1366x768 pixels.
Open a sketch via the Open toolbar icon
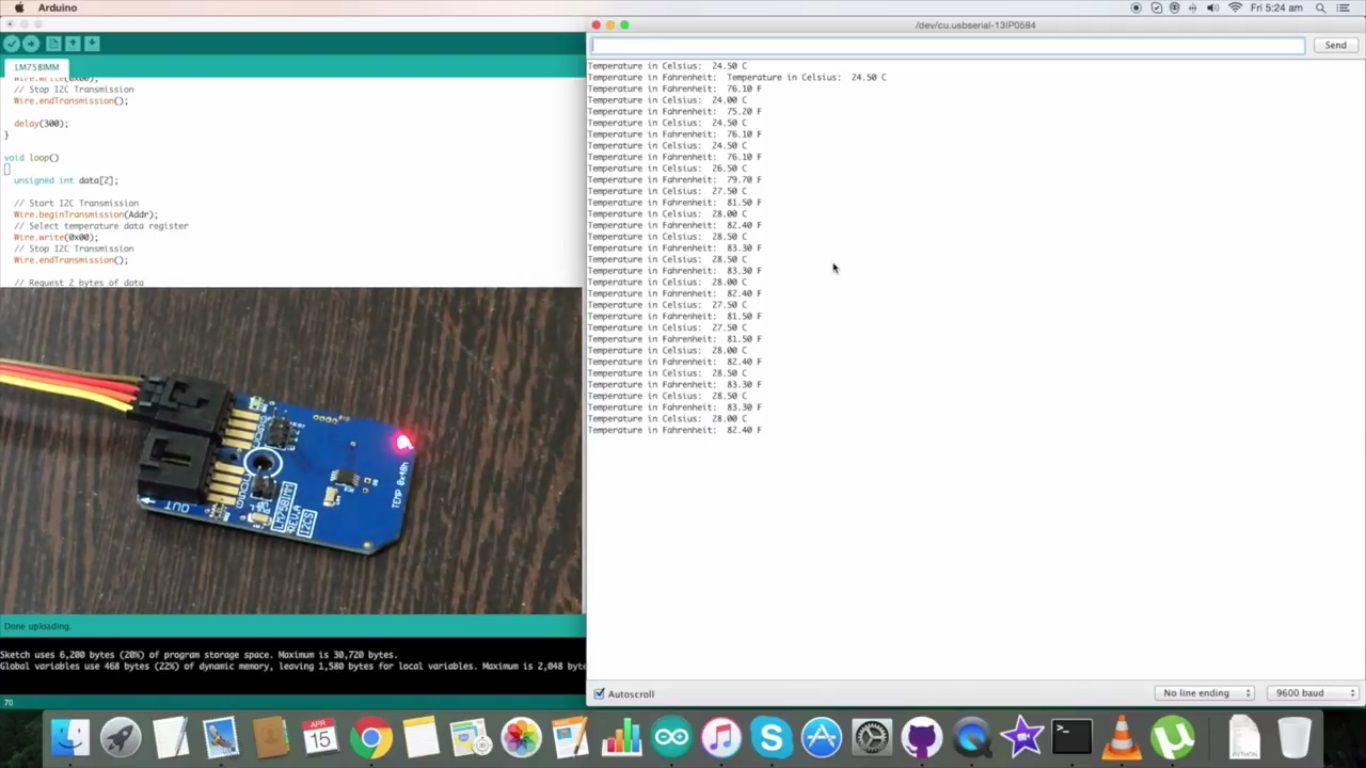[x=72, y=43]
